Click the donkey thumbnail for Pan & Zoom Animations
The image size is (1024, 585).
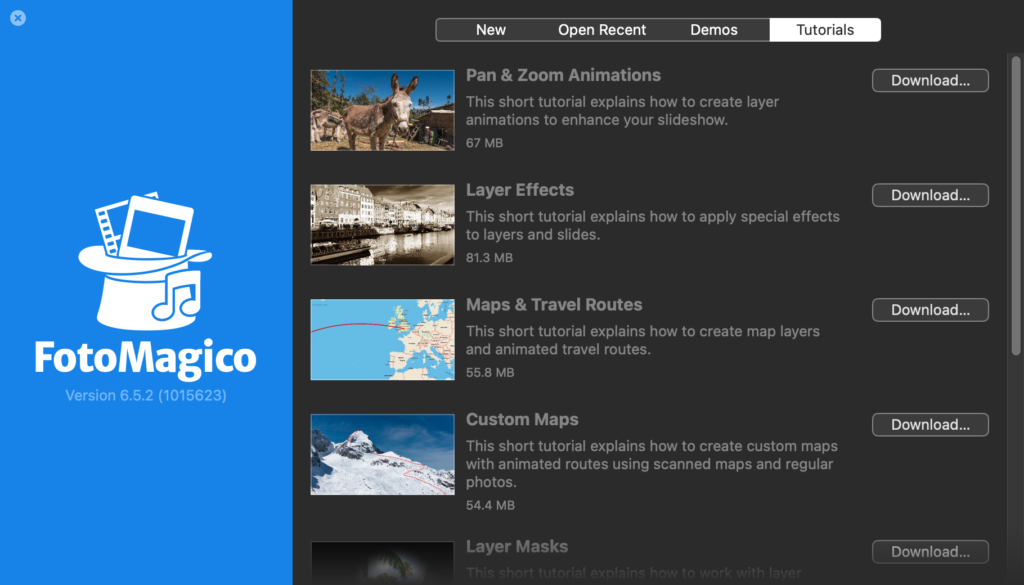(x=382, y=110)
